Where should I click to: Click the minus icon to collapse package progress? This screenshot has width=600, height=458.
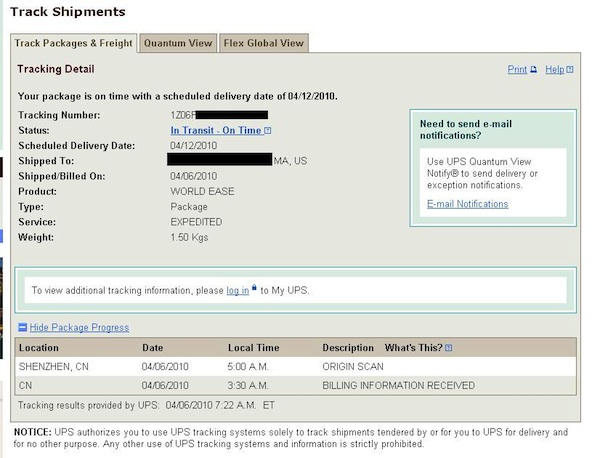coord(22,328)
